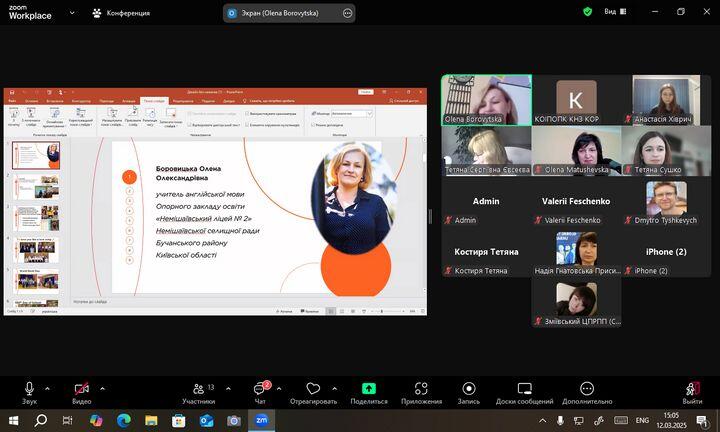Open Дополнительно more options
720x432 pixels.
point(587,393)
